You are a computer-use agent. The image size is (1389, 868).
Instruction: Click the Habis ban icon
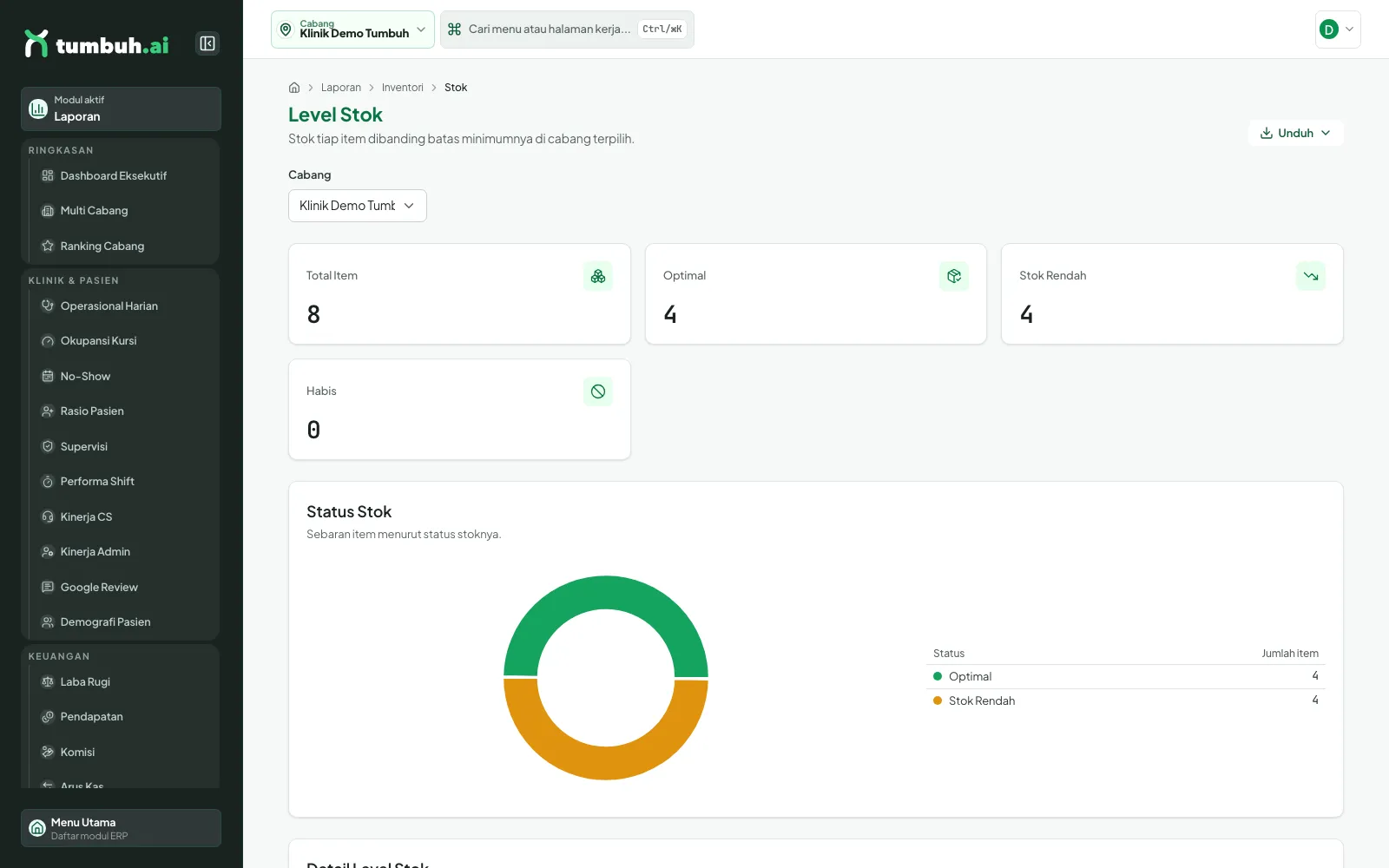click(x=598, y=391)
